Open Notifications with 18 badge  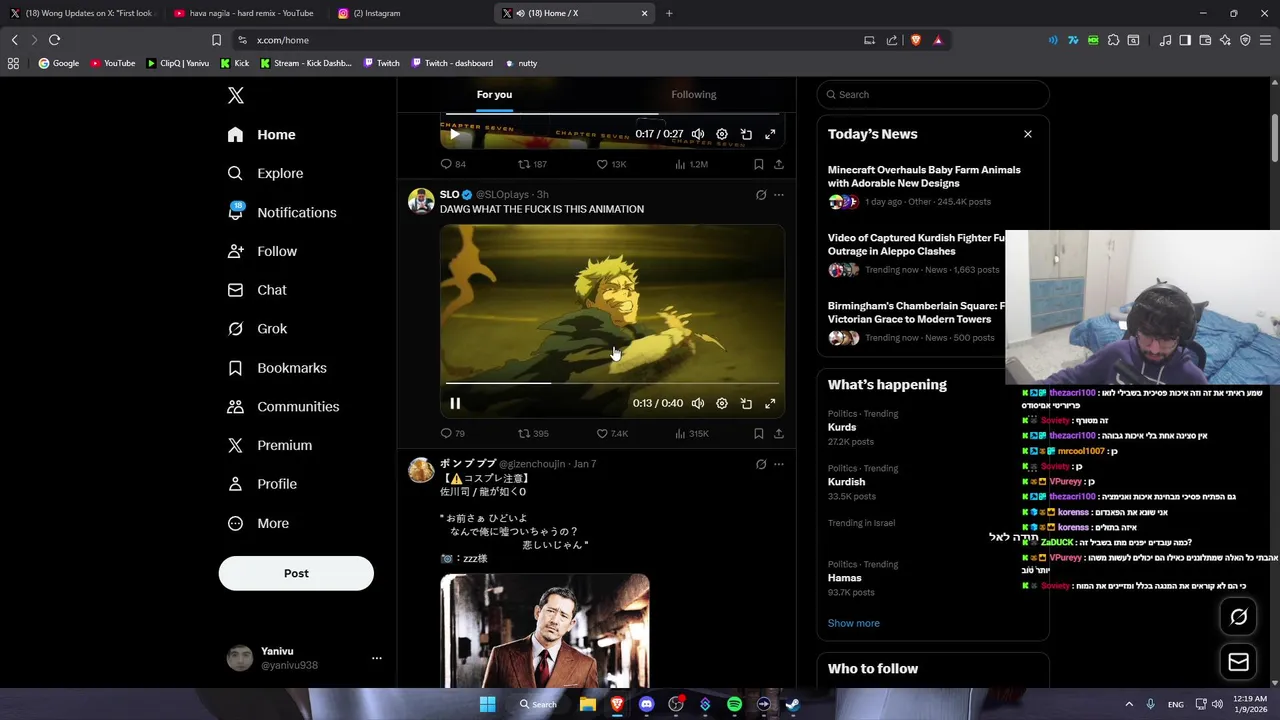(x=282, y=212)
